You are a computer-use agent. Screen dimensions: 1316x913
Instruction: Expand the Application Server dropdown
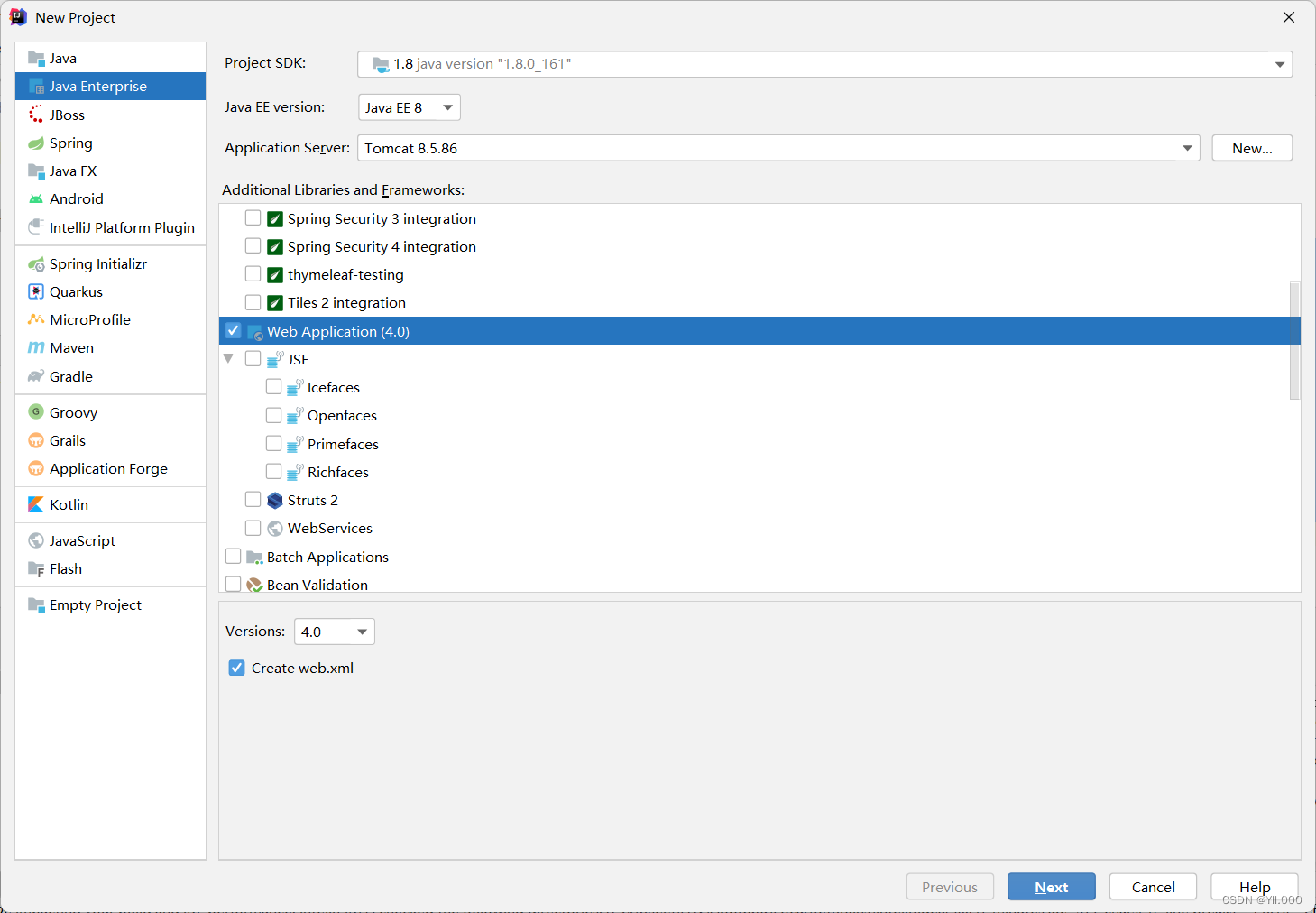pyautogui.click(x=1187, y=148)
